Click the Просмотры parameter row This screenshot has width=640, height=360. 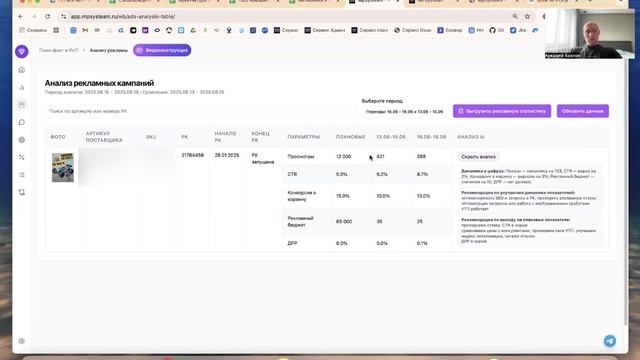point(301,157)
